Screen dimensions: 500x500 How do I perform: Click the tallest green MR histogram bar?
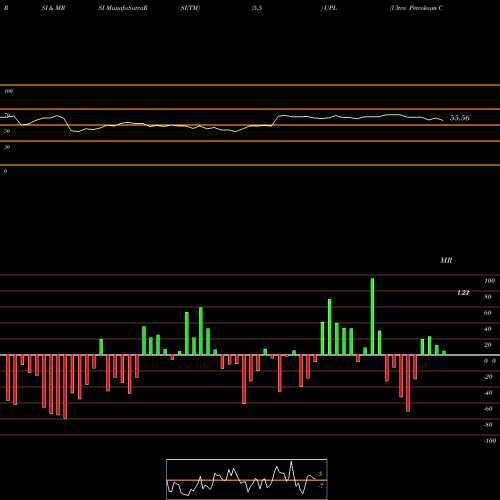click(x=372, y=316)
